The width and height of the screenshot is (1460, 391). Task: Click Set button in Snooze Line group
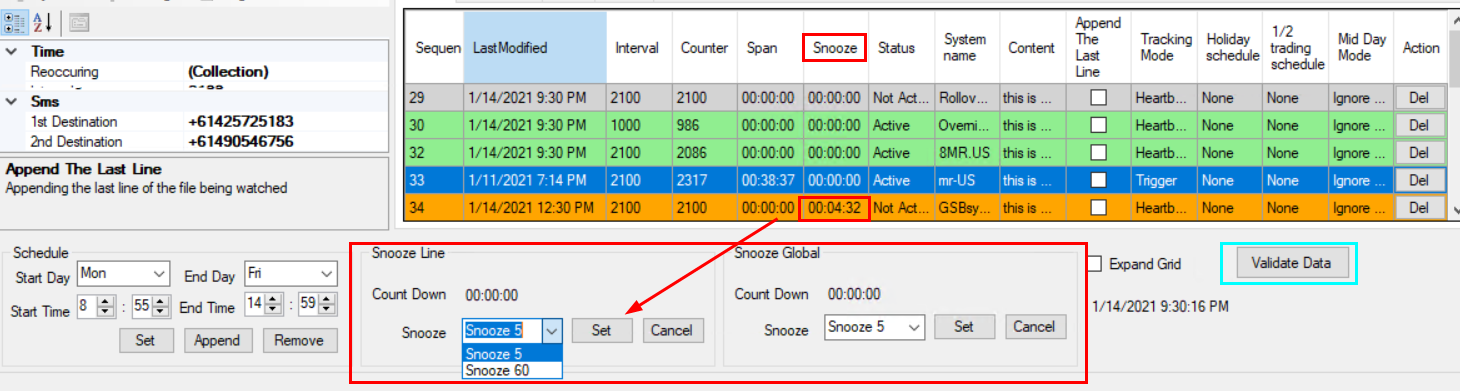click(x=601, y=329)
